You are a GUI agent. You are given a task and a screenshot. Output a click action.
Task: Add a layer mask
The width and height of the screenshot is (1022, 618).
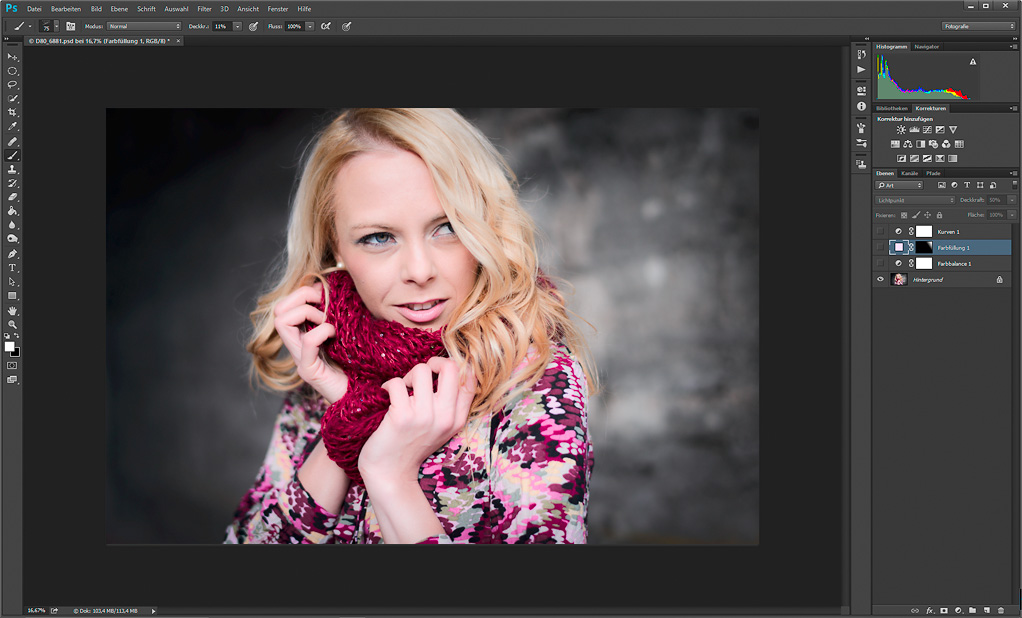(x=944, y=611)
